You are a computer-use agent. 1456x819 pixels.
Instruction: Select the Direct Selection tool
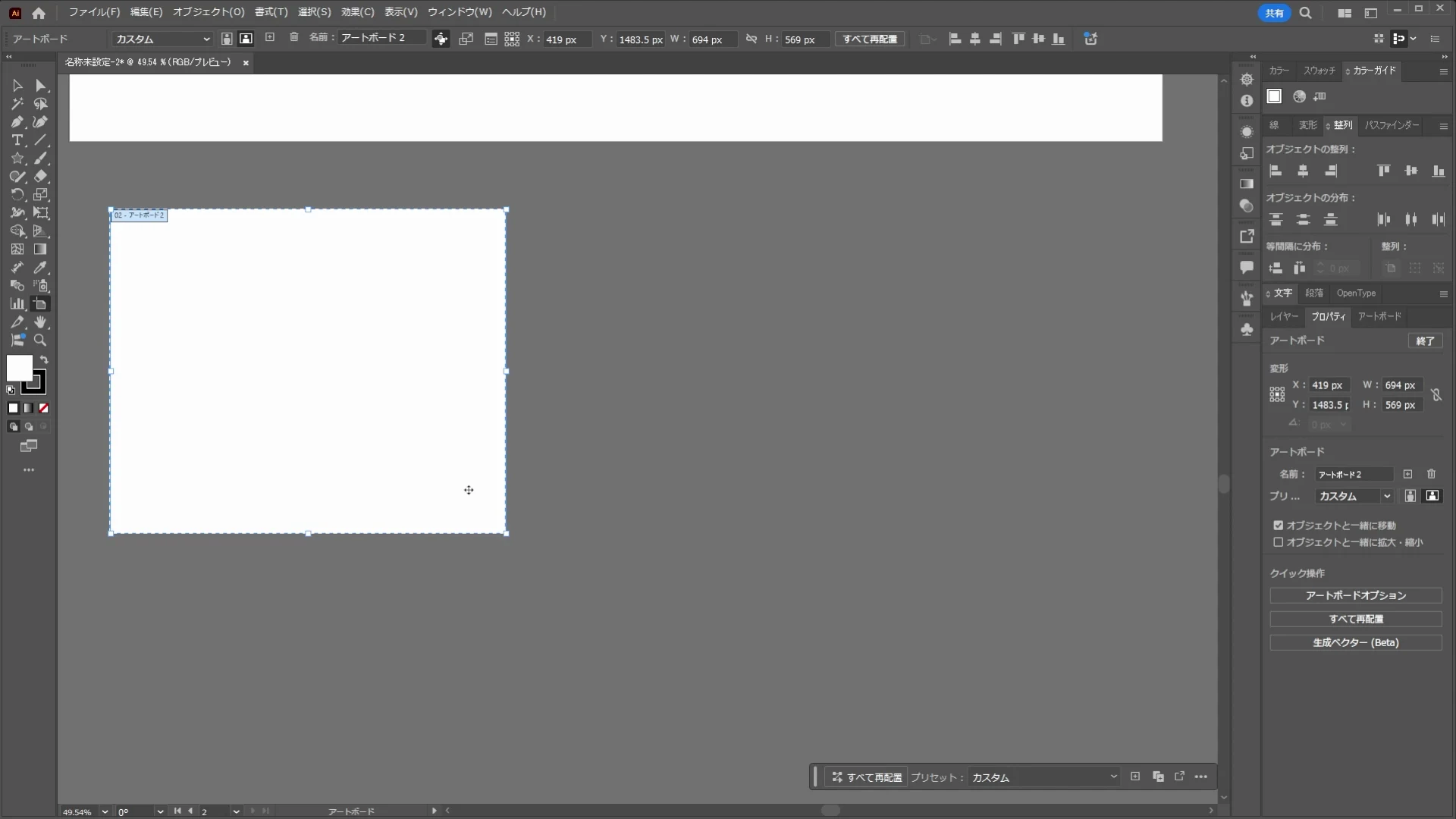[41, 86]
